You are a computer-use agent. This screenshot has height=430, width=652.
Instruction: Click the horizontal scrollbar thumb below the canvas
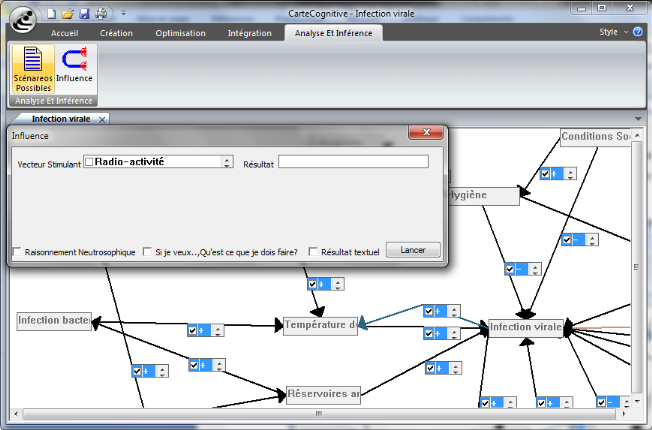tap(319, 414)
